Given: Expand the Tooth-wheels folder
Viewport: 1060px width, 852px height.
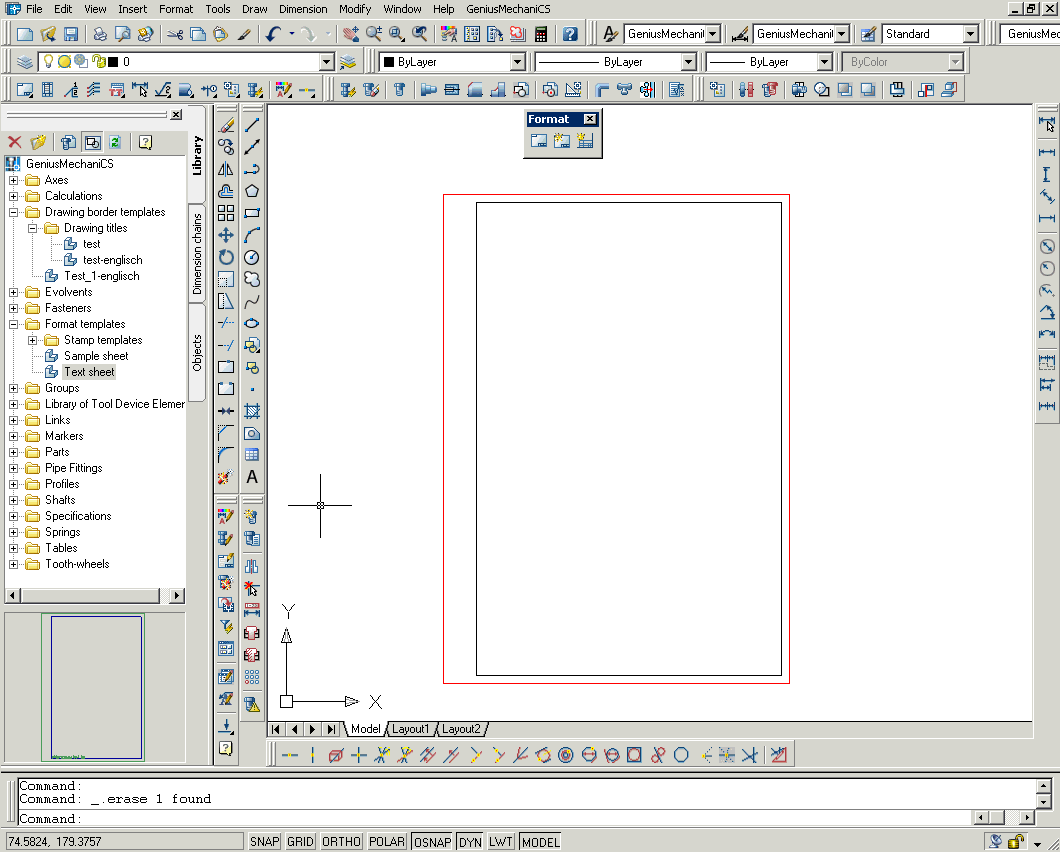Looking at the screenshot, I should 13,564.
